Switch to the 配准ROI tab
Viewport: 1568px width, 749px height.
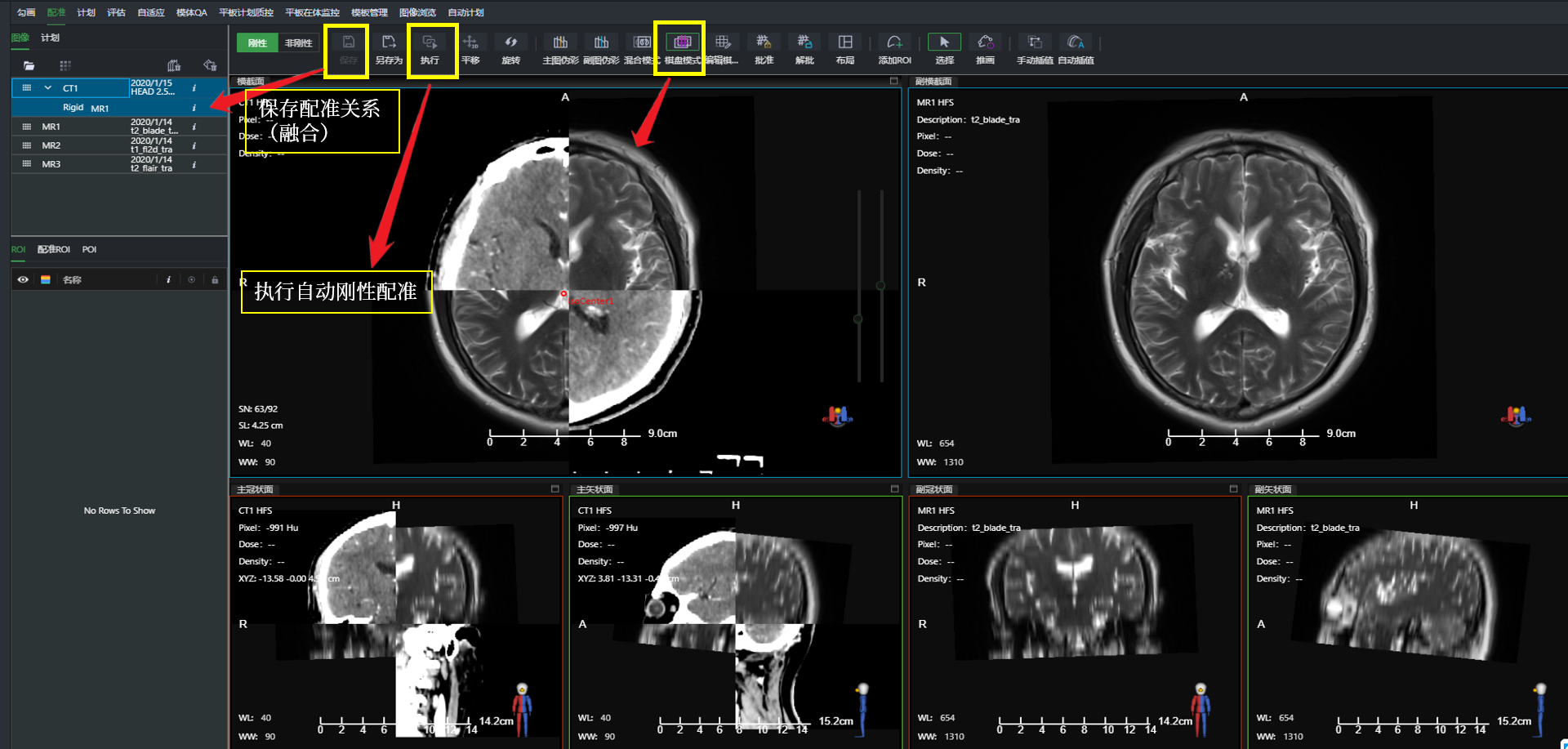coord(54,249)
